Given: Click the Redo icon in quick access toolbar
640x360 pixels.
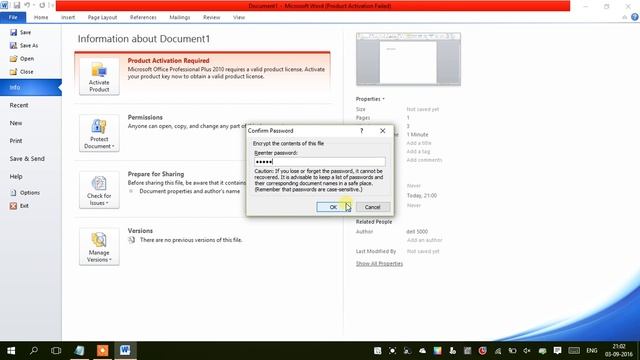Looking at the screenshot, I should point(42,5).
